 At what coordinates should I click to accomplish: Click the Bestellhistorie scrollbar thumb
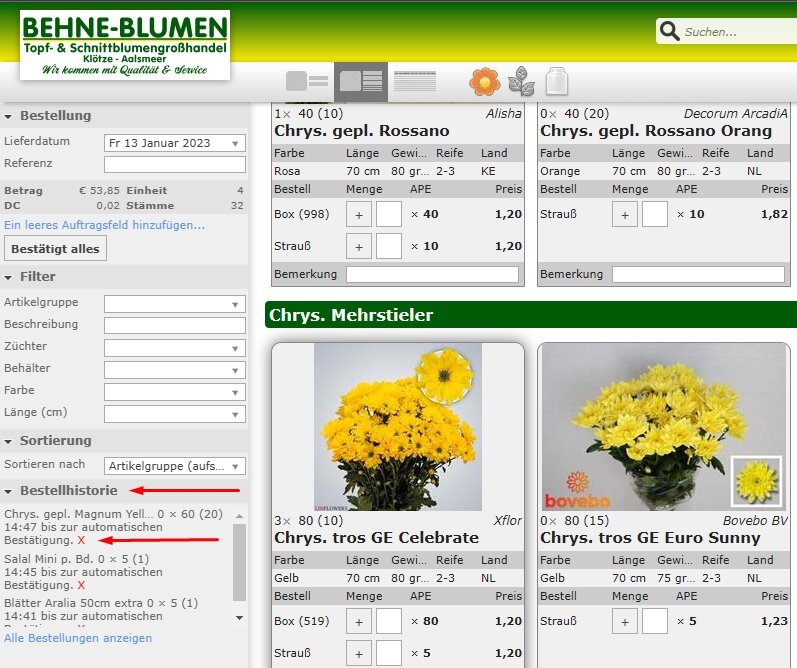pyautogui.click(x=239, y=562)
